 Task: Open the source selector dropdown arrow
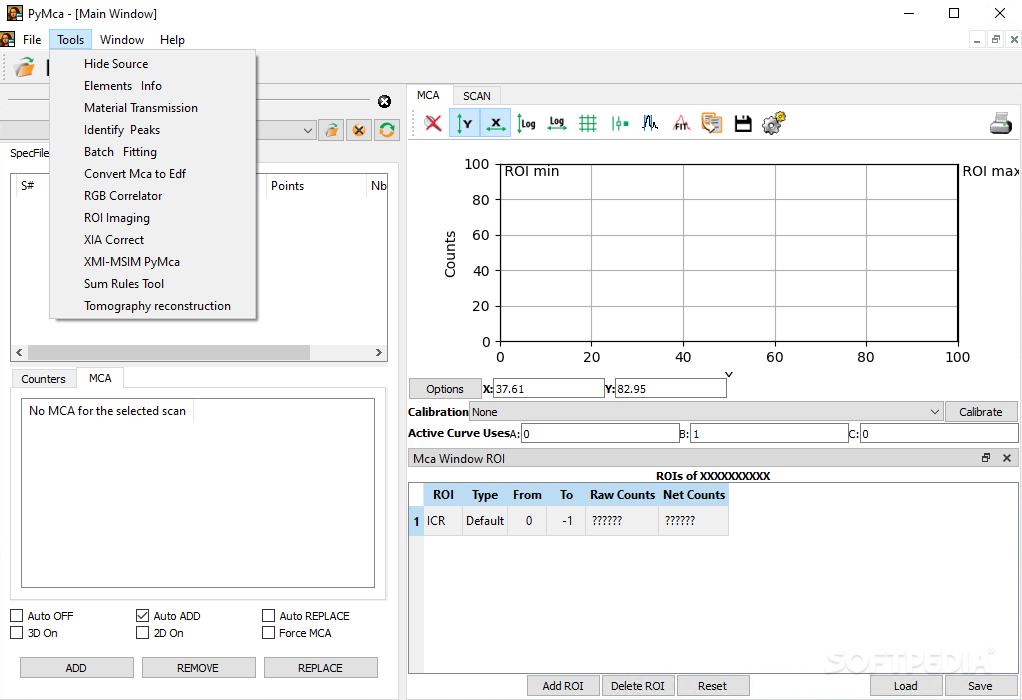[308, 130]
